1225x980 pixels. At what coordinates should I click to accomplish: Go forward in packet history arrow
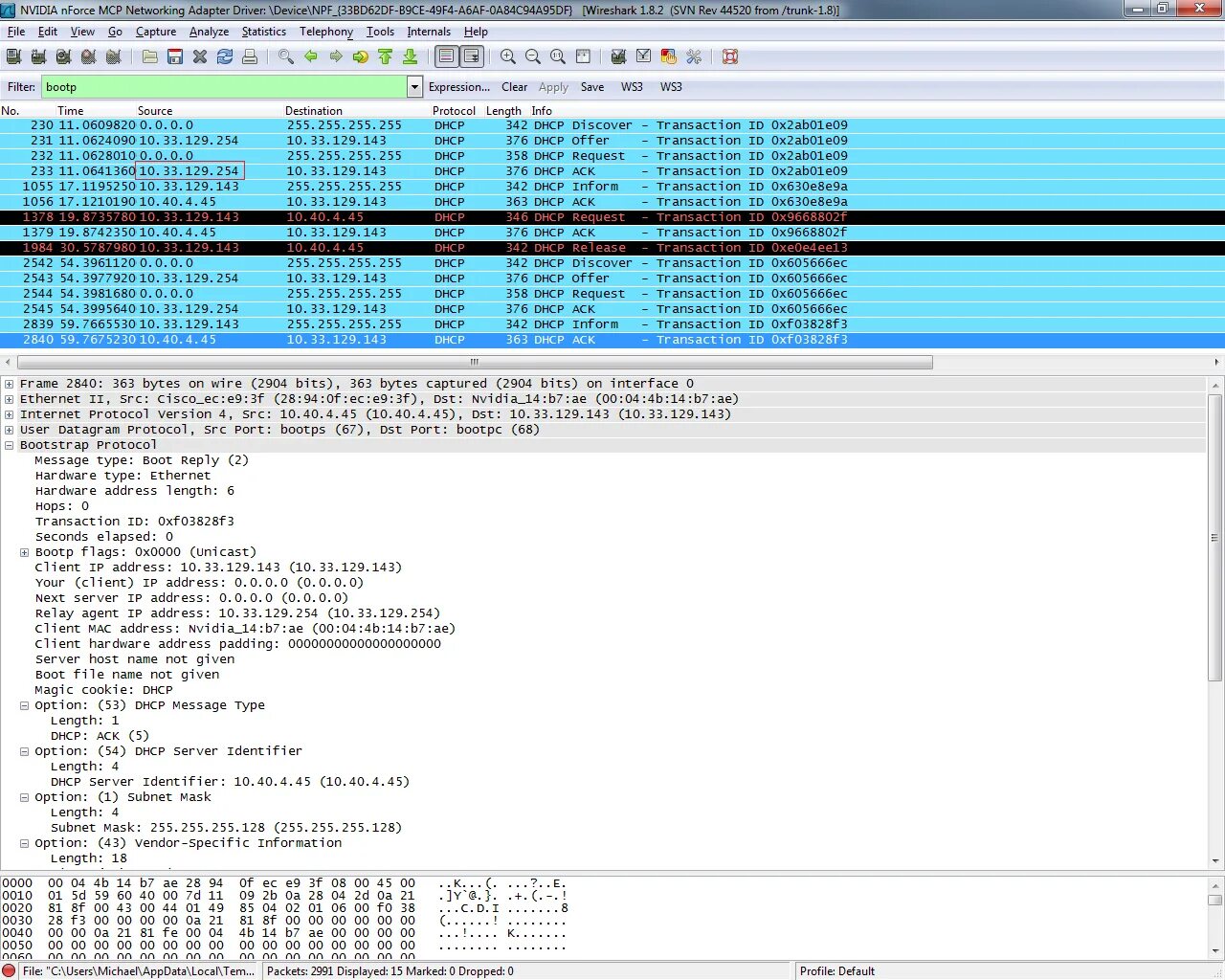tap(336, 56)
